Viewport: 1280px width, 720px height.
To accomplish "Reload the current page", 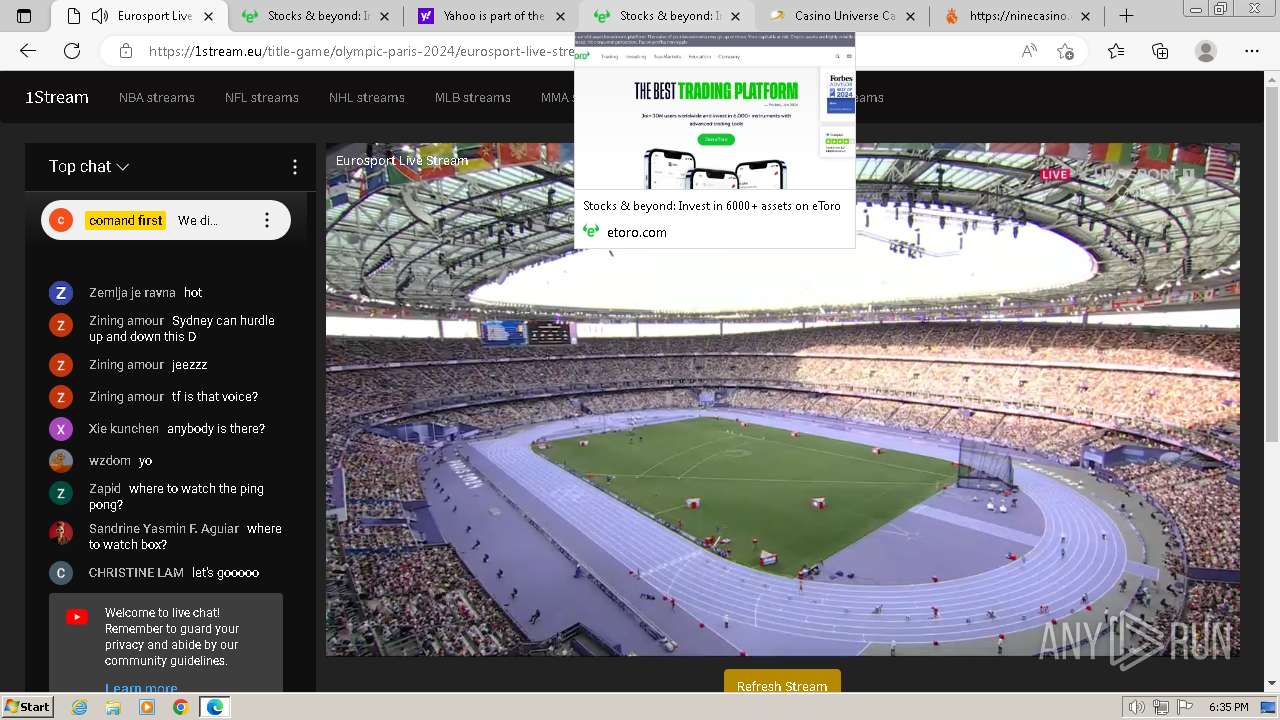I will (72, 51).
